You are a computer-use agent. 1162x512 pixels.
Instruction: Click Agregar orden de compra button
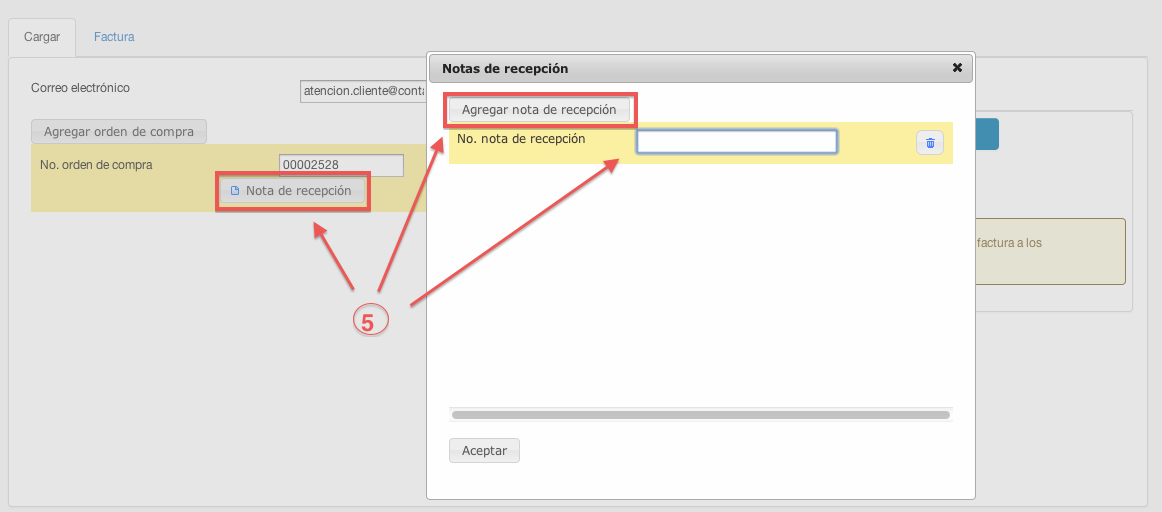[x=119, y=131]
